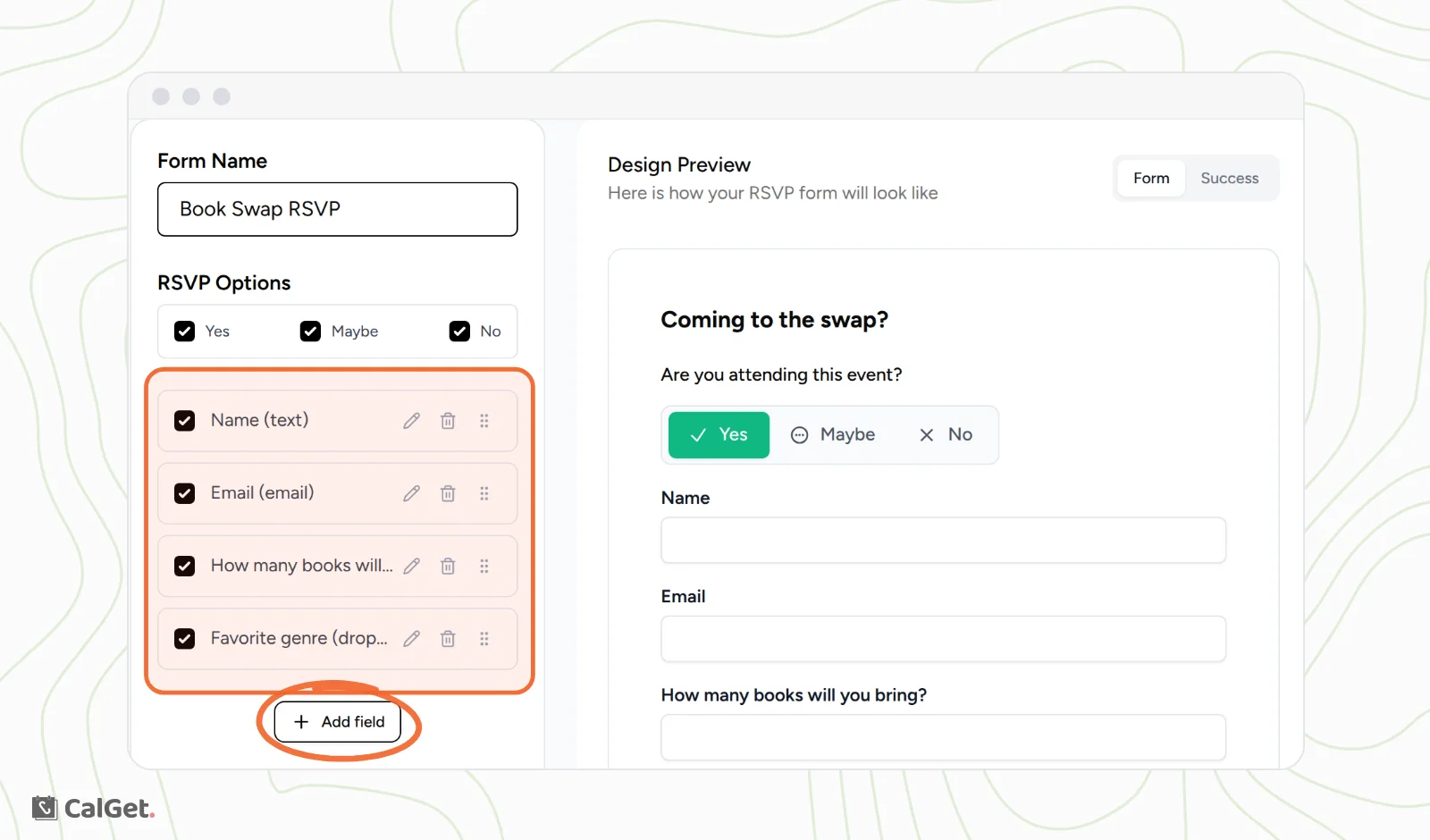Delete the Favorite genre field
Viewport: 1430px width, 840px height.
coord(448,639)
